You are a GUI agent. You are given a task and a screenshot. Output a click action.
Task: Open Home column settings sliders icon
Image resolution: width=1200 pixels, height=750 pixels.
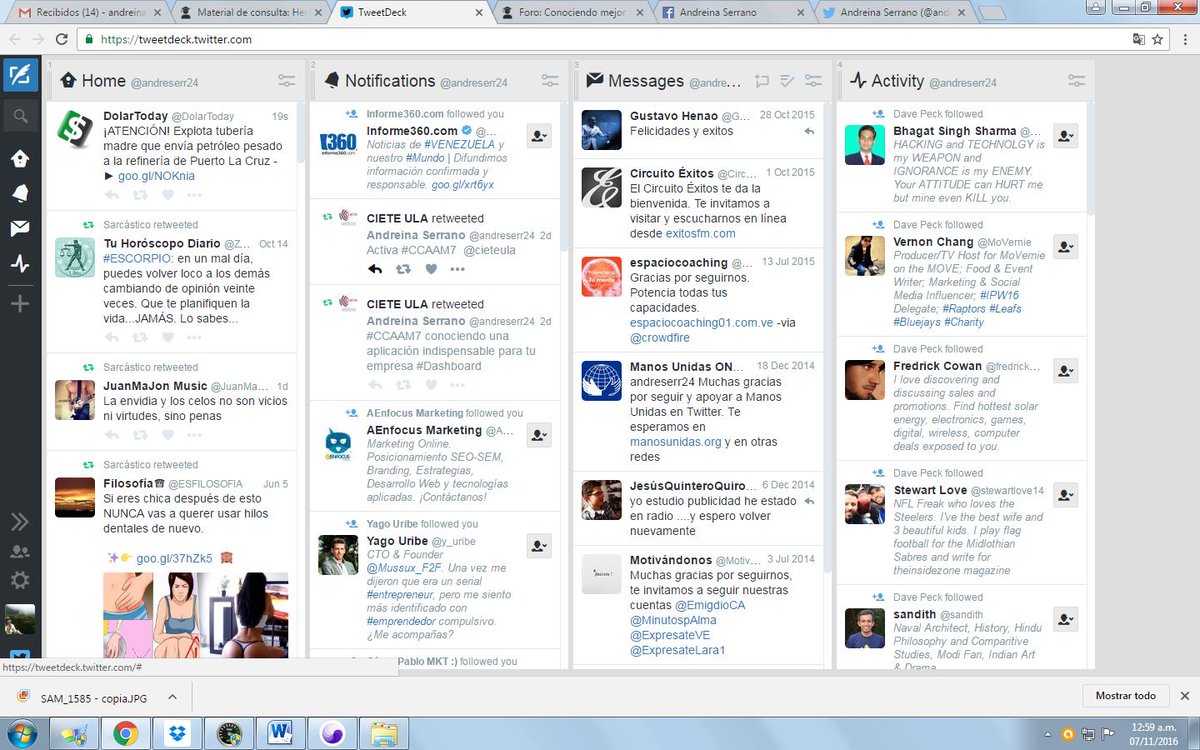[286, 81]
